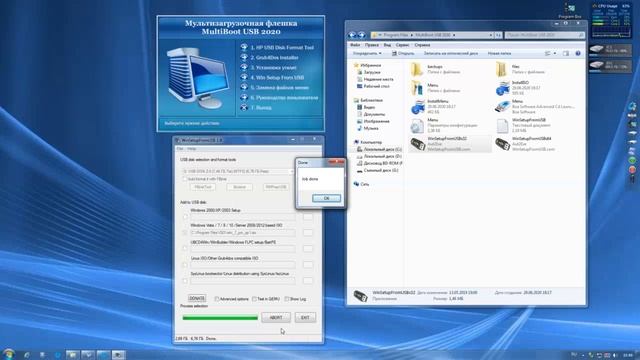Select the Backups folder icon
Image resolution: width=640 pixels, height=360 pixels.
coord(417,69)
